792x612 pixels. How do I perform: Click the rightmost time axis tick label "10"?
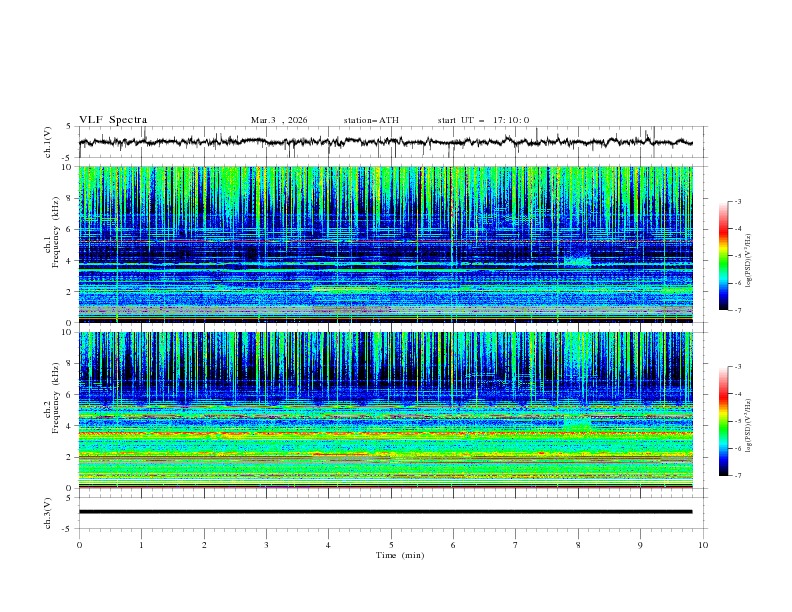pos(703,545)
